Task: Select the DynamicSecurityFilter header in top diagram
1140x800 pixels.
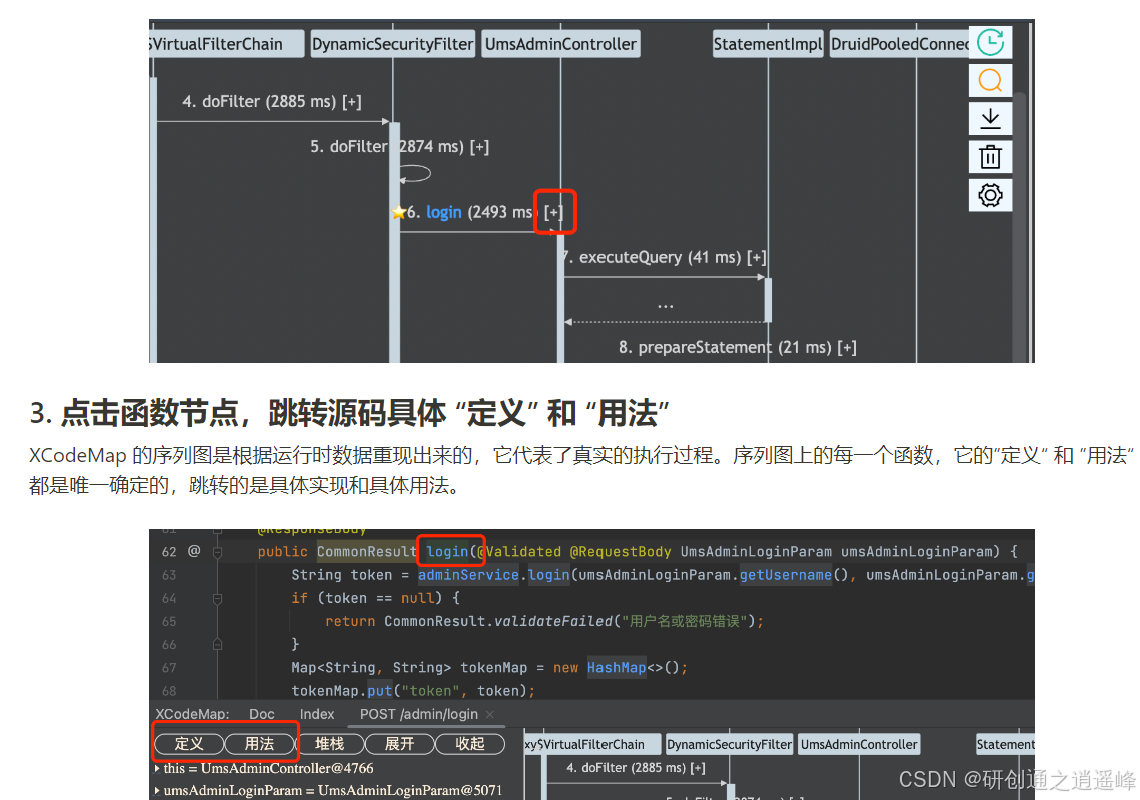Action: point(393,44)
